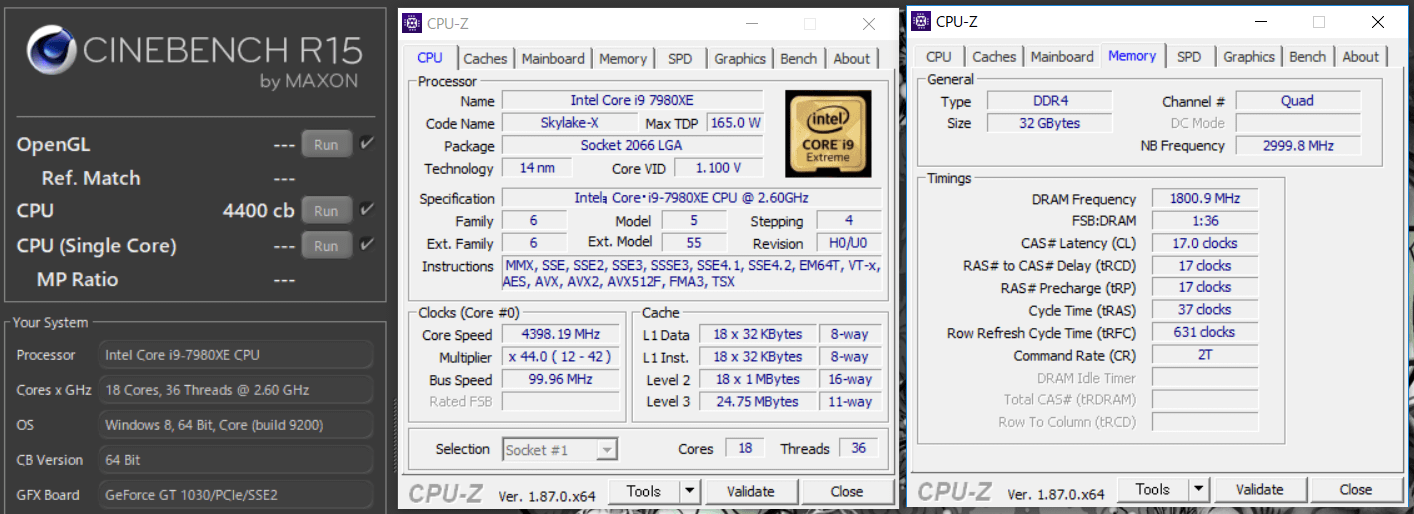
Task: Switch to the Memory tab in the left CPU-Z window
Action: point(622,59)
